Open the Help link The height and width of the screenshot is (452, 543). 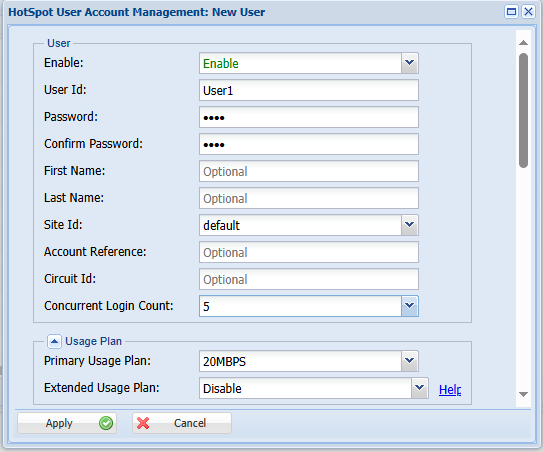(450, 390)
